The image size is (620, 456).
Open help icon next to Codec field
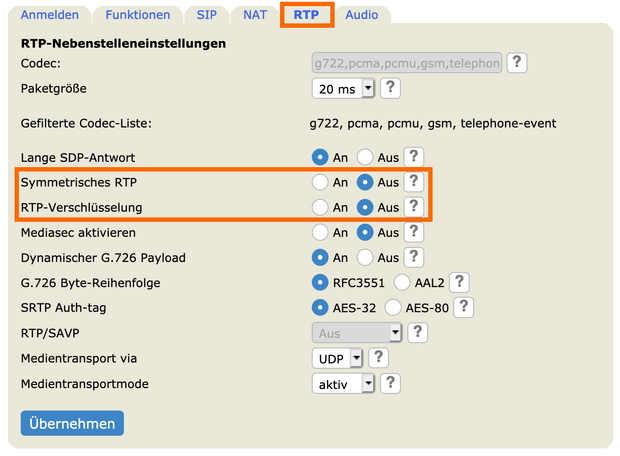click(517, 63)
